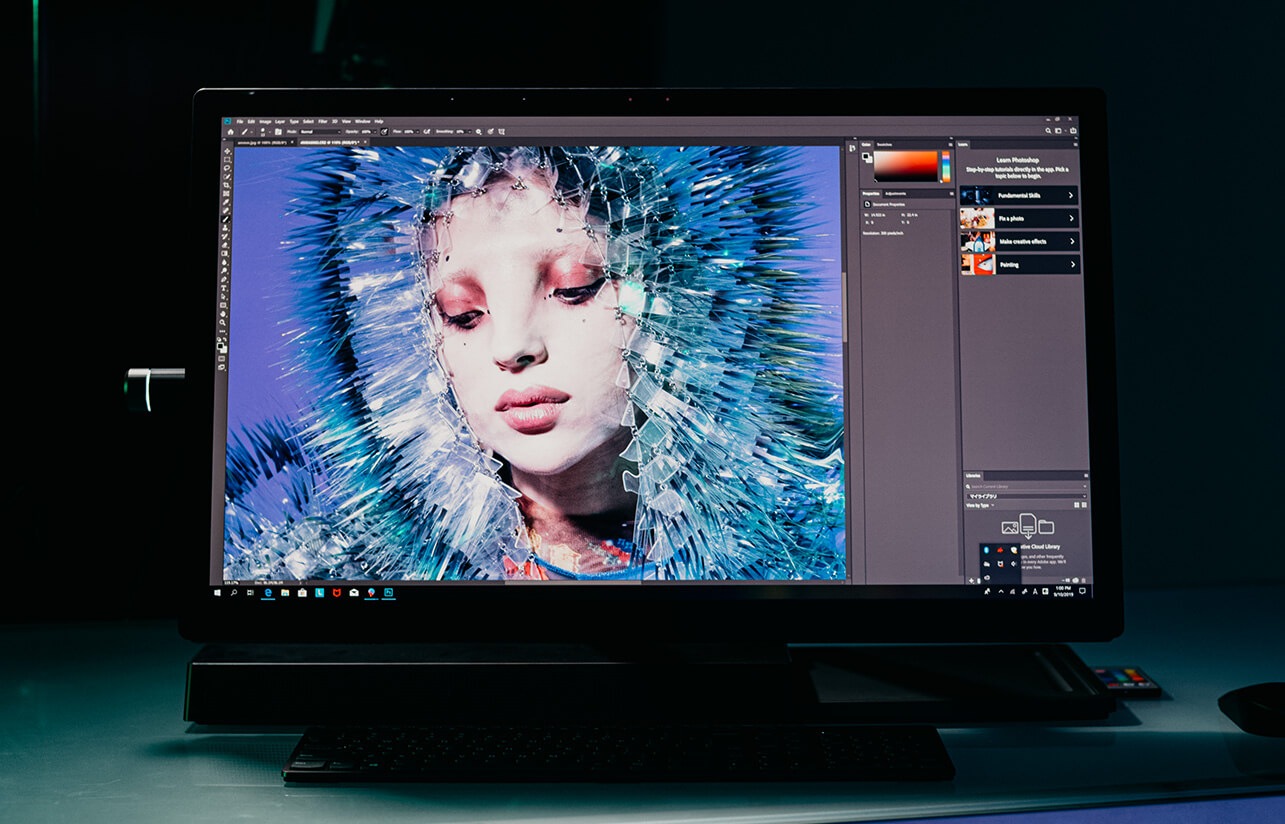Open the brush Mode dropdown
The image size is (1285, 824).
click(x=321, y=132)
